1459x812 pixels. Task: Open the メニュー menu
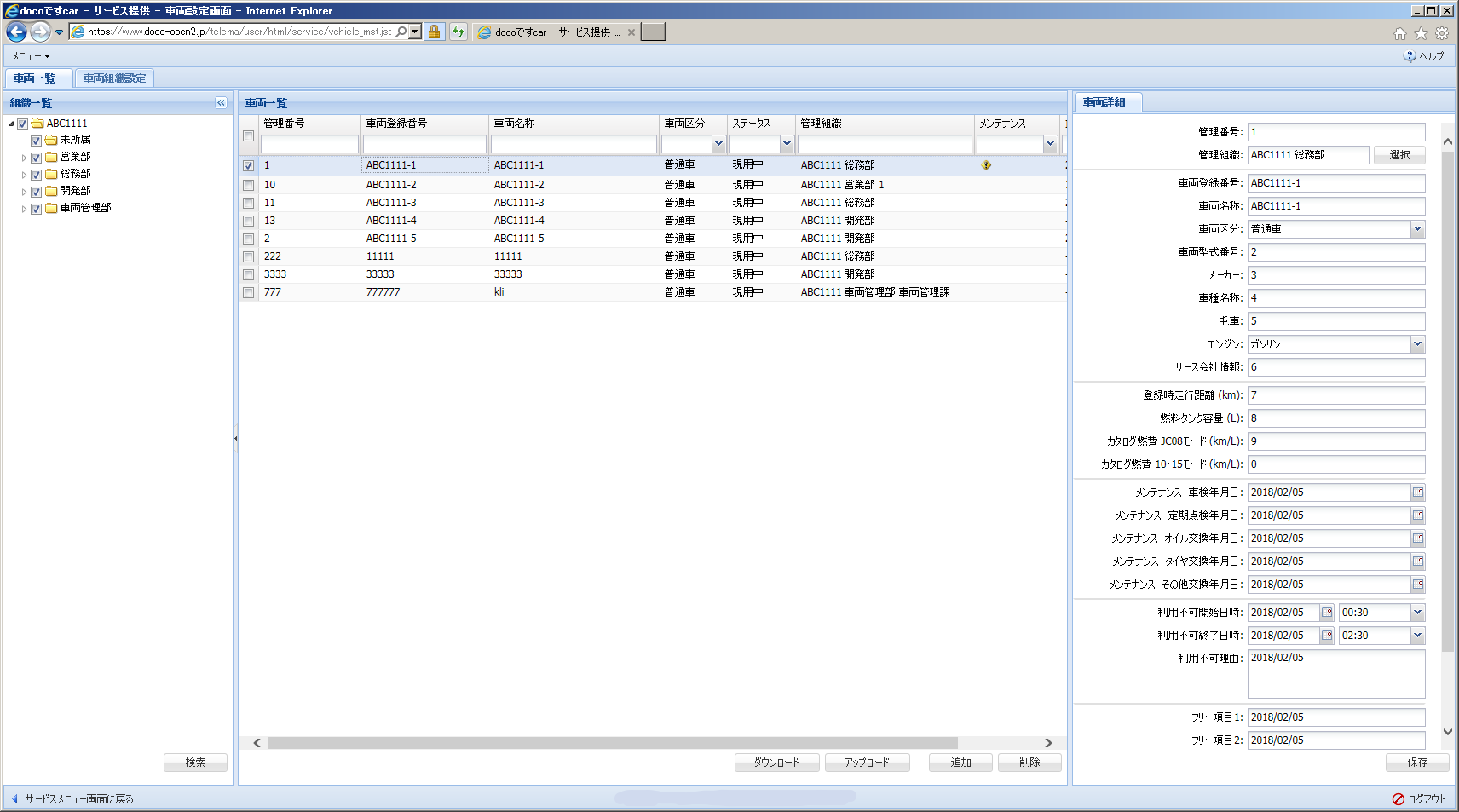point(30,56)
